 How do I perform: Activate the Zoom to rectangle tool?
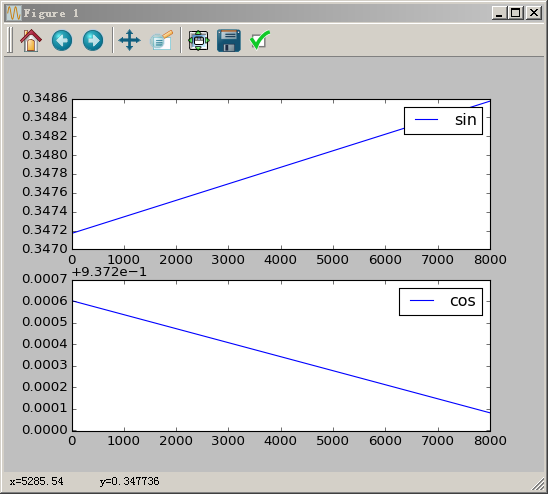pyautogui.click(x=161, y=41)
